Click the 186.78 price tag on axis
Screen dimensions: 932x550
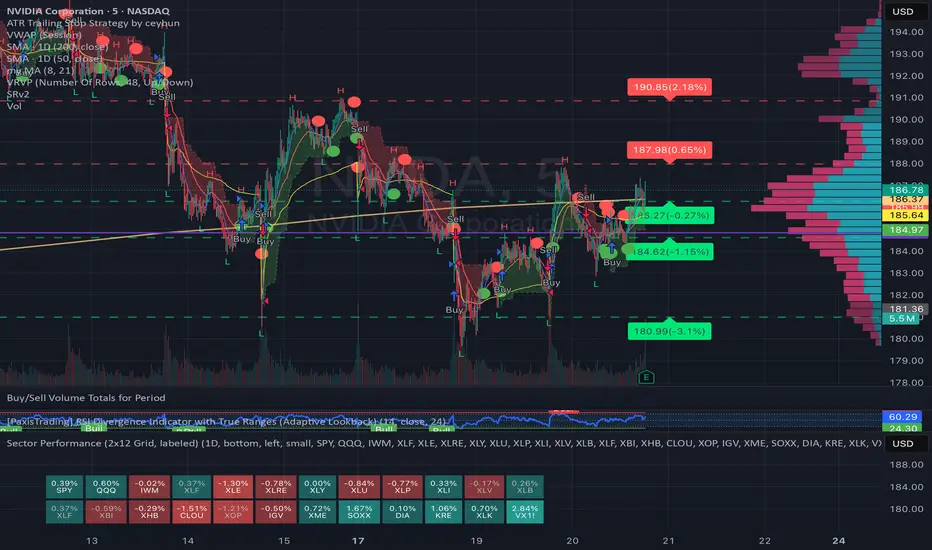point(906,190)
